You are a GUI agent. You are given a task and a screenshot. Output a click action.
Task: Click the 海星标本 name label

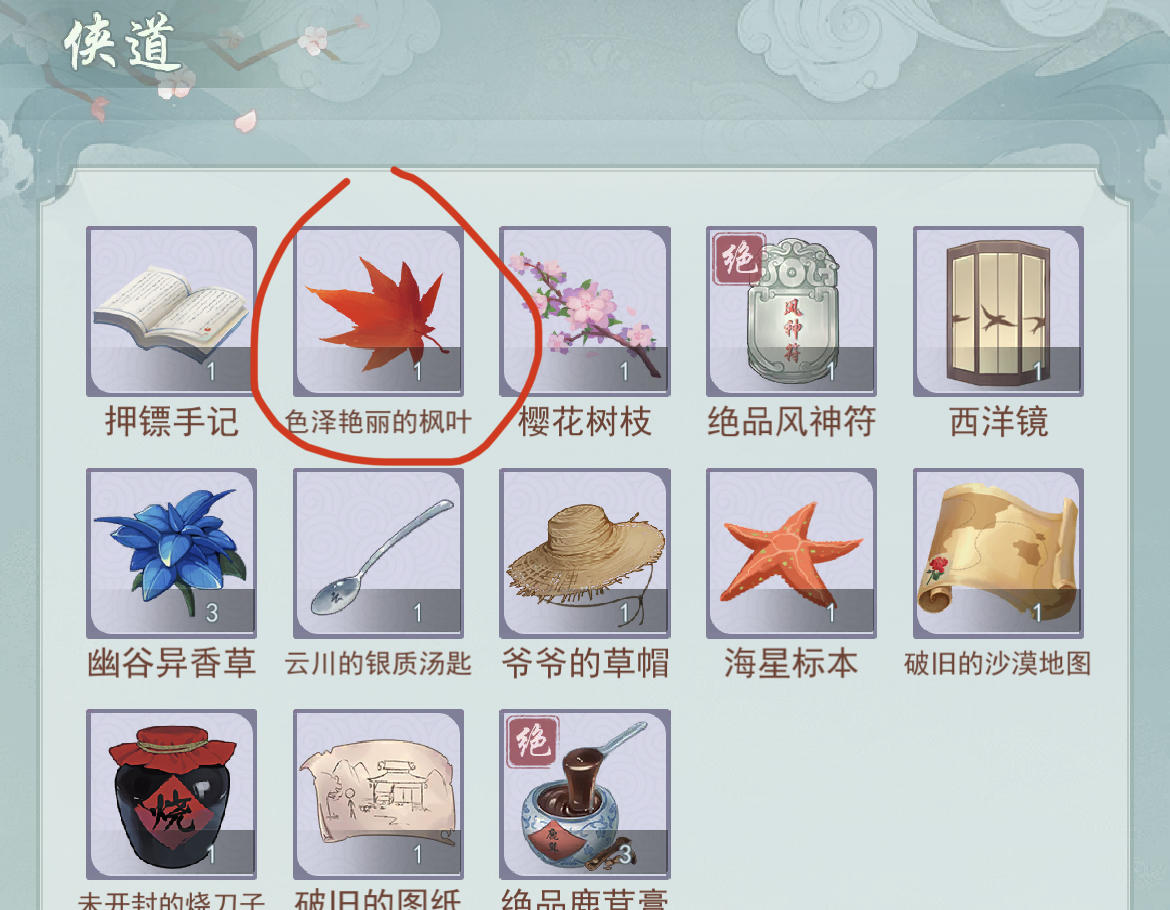click(x=791, y=663)
